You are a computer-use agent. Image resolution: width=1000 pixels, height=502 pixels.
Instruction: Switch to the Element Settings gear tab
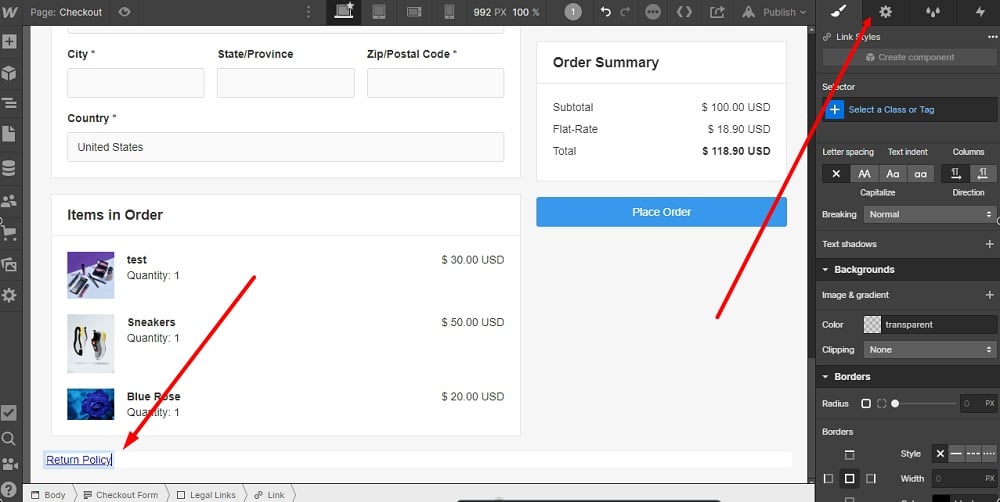[885, 11]
